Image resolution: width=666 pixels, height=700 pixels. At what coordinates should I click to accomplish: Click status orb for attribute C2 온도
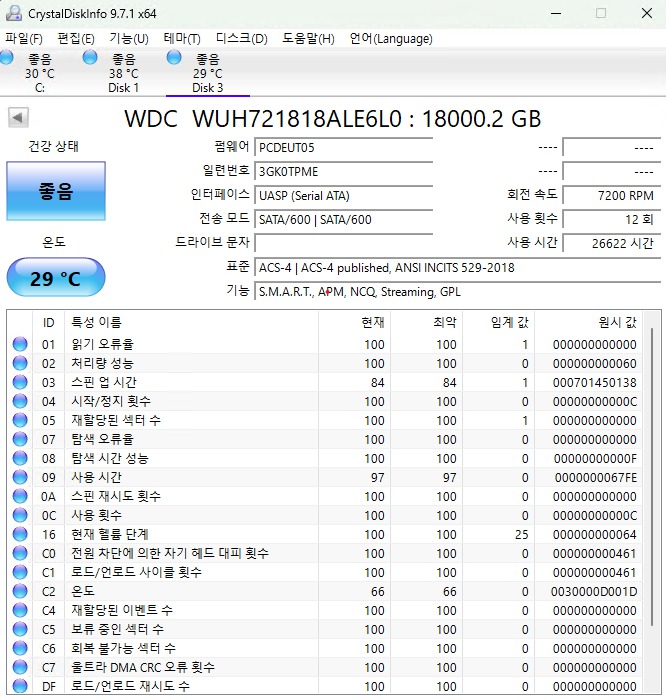20,591
